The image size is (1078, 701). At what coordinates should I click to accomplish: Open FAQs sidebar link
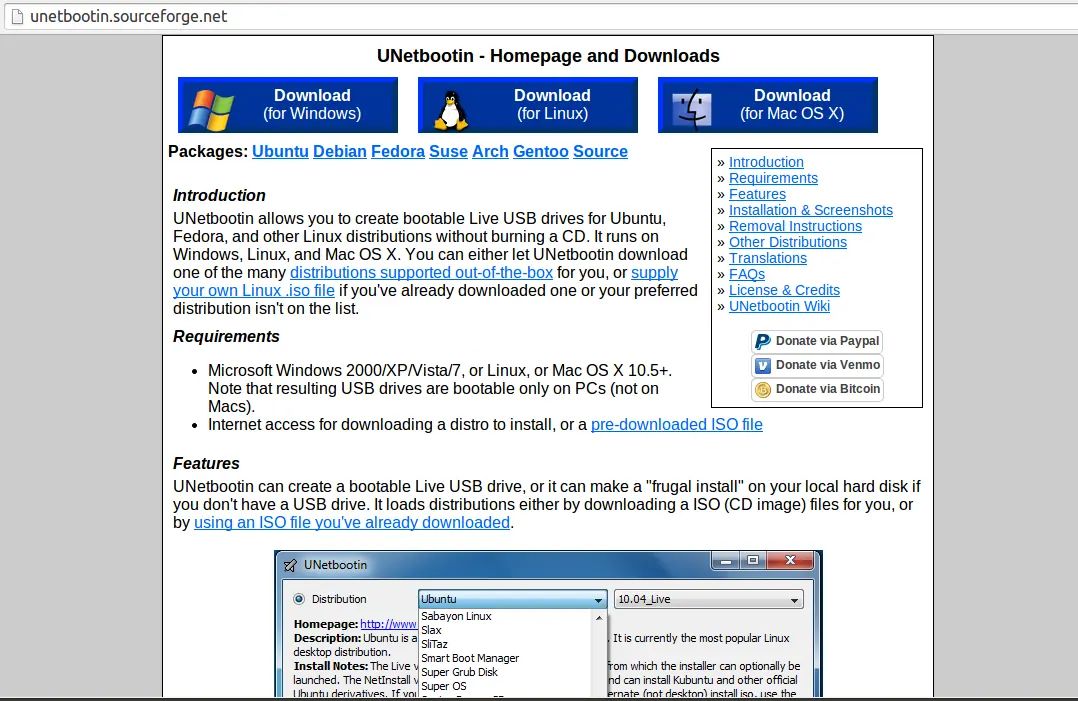(747, 274)
